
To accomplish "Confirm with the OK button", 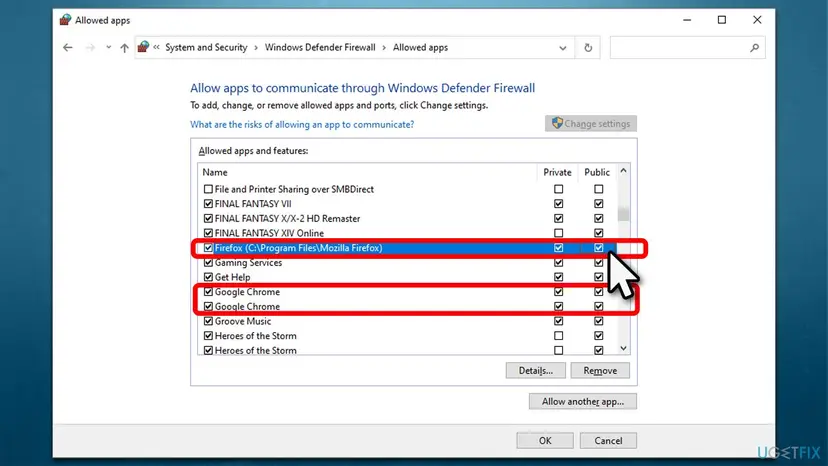I will tap(545, 441).
